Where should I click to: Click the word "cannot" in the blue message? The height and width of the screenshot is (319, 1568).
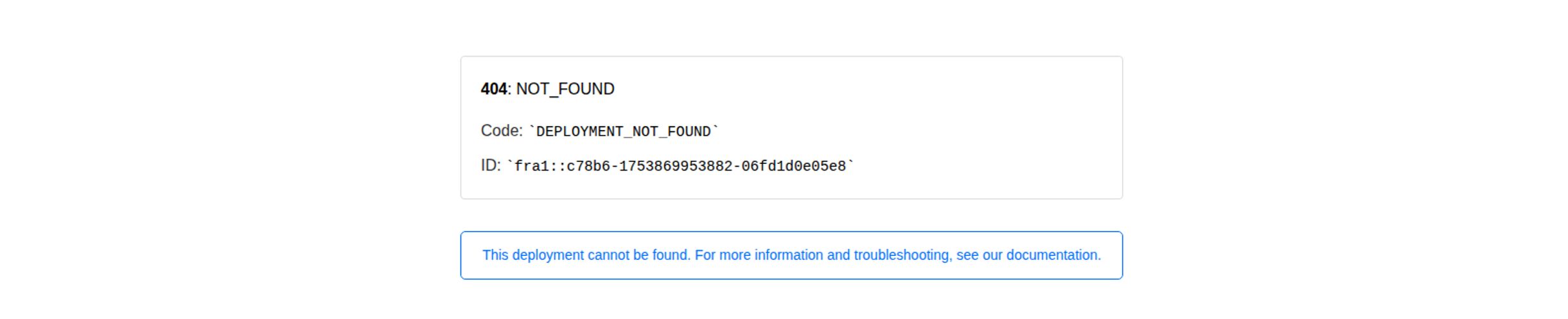608,255
